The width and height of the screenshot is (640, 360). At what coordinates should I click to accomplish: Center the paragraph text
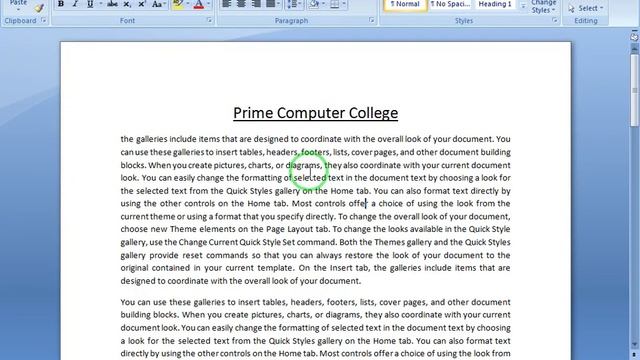[x=241, y=4]
